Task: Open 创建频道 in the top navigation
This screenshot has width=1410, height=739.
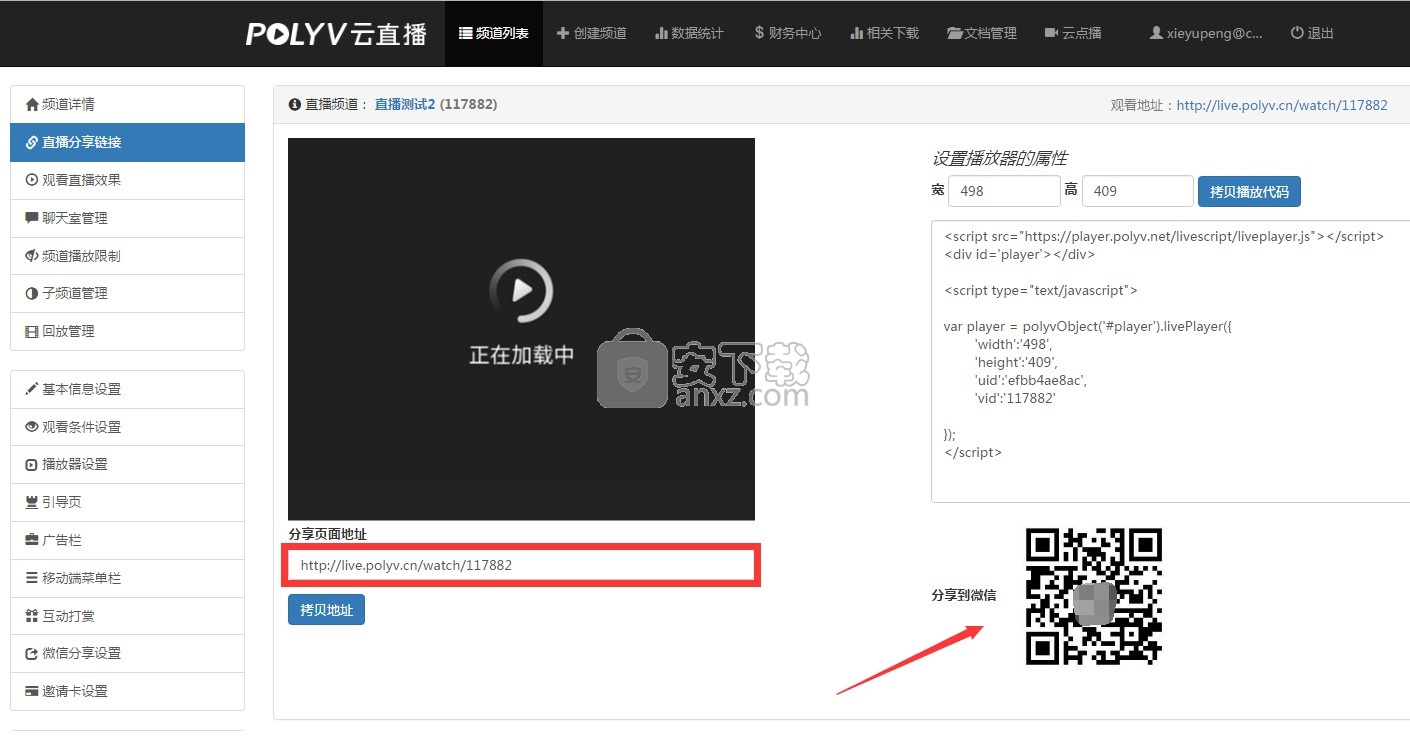Action: coord(592,33)
